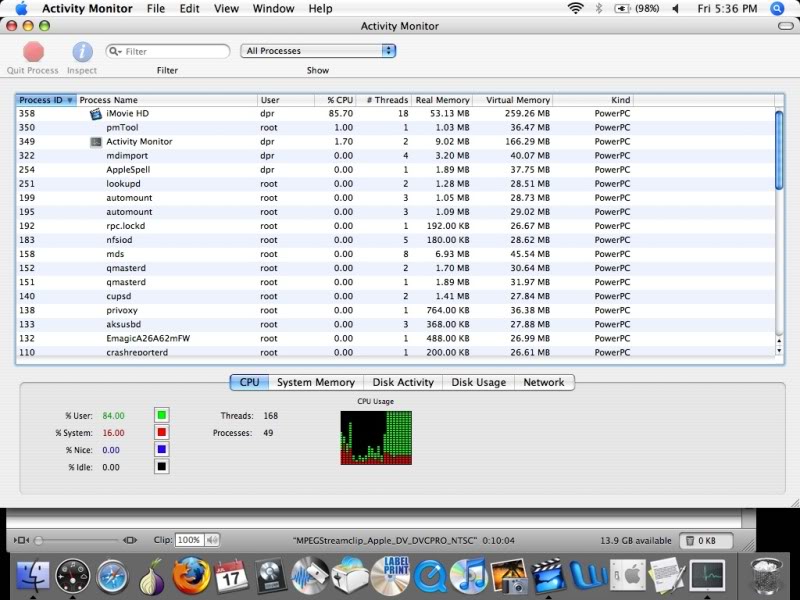Click the CPU Usage history graph
This screenshot has width=800, height=600.
(x=376, y=438)
